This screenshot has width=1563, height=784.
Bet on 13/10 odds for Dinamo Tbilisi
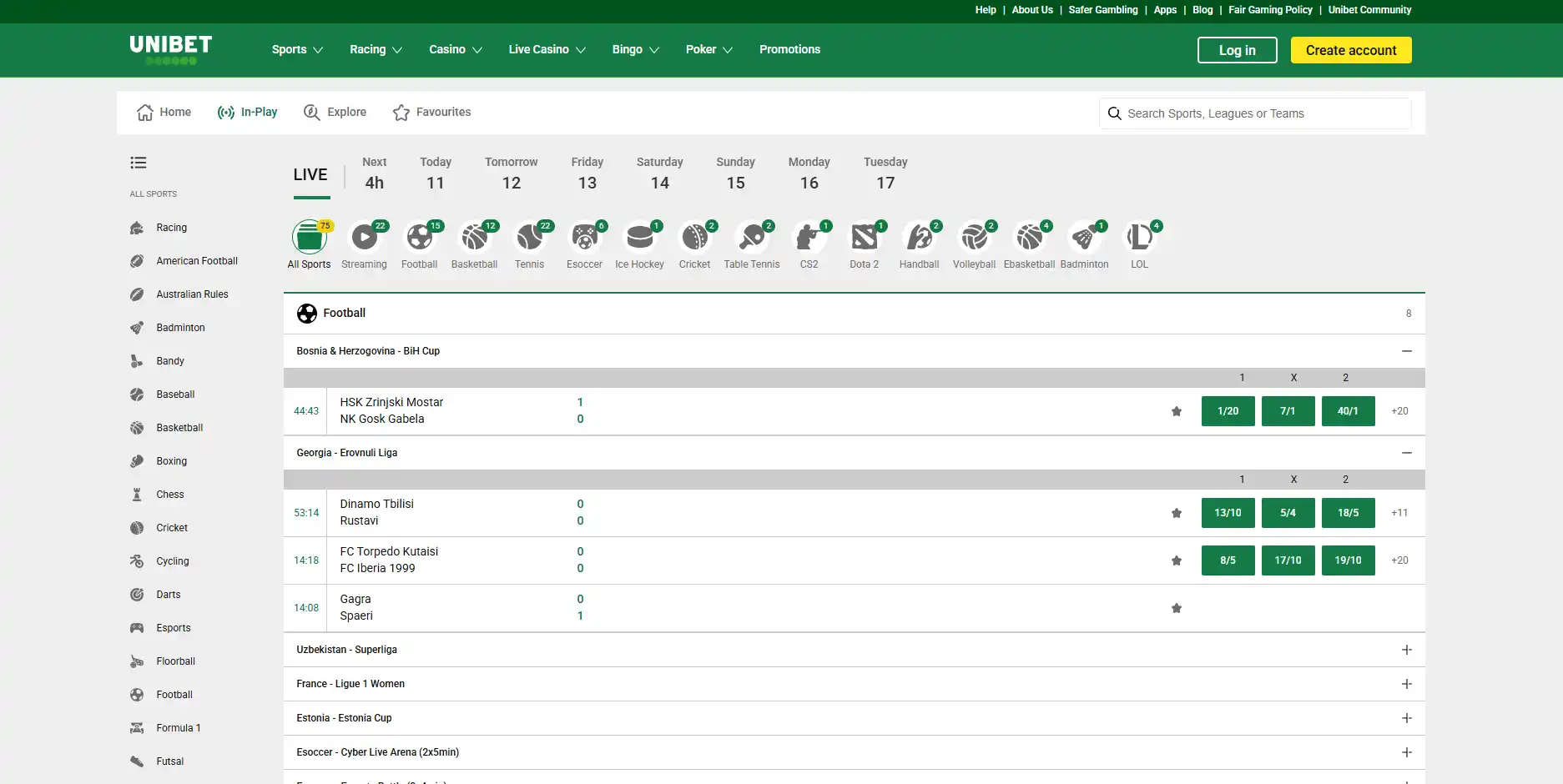(x=1228, y=513)
